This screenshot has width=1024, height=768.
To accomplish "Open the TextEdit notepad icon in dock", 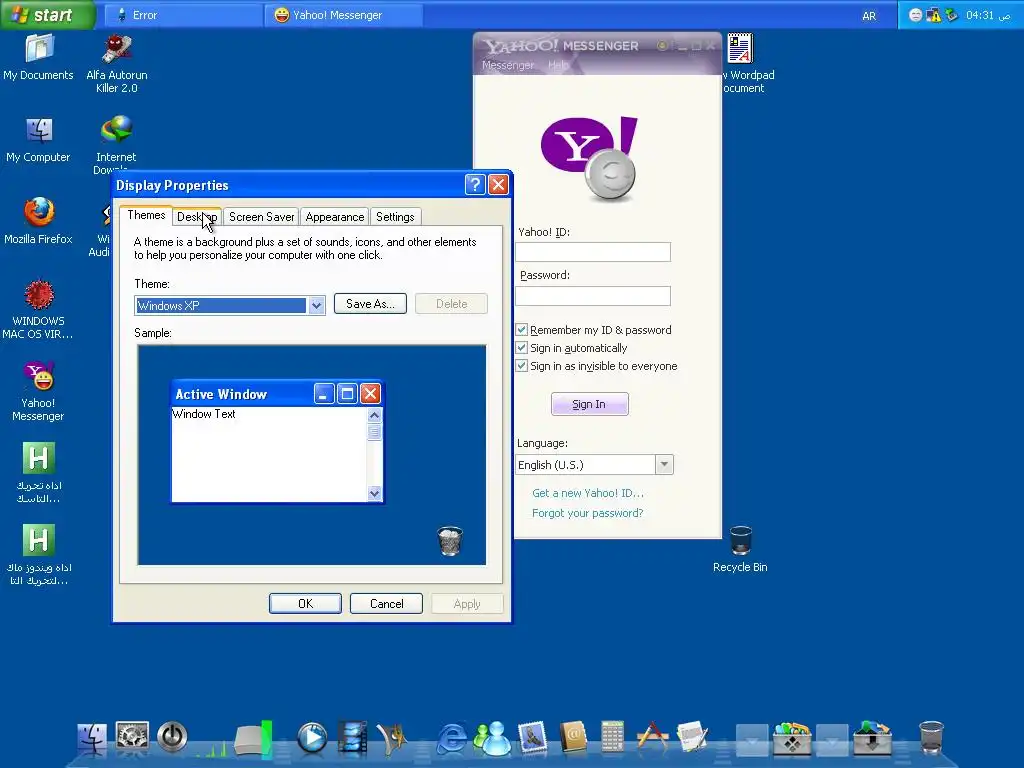I will [692, 737].
